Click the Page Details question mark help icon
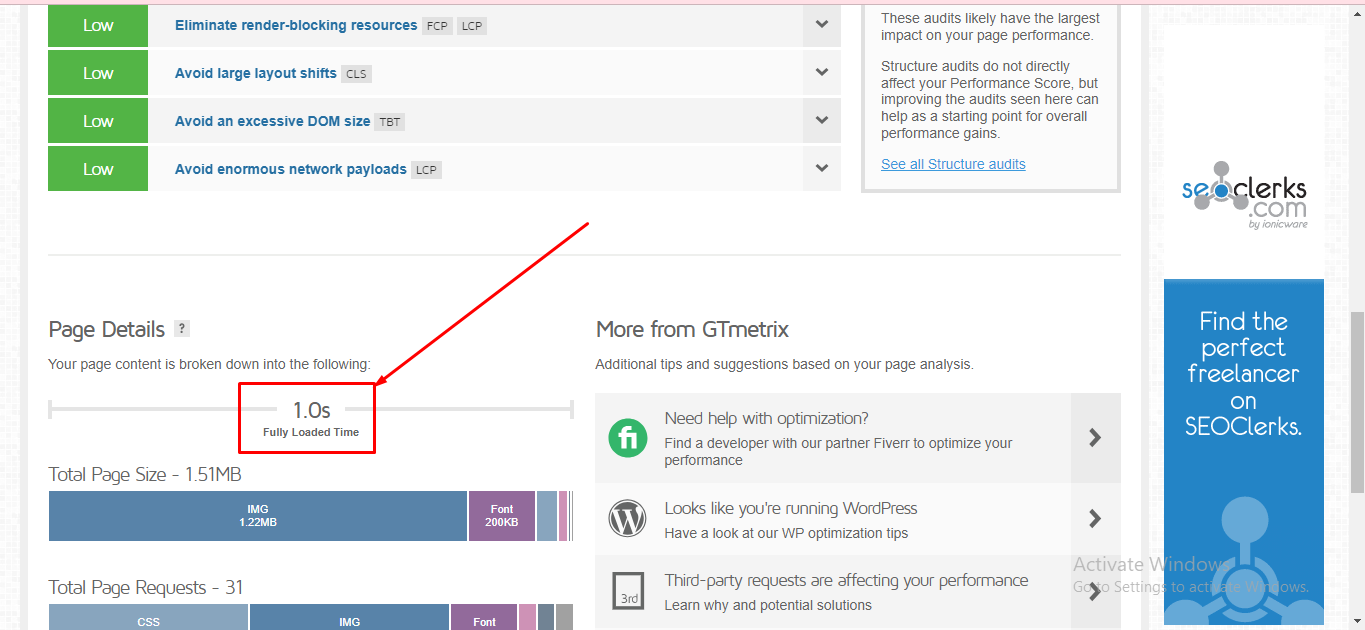Screen dimensions: 1365x630 pyautogui.click(x=181, y=329)
